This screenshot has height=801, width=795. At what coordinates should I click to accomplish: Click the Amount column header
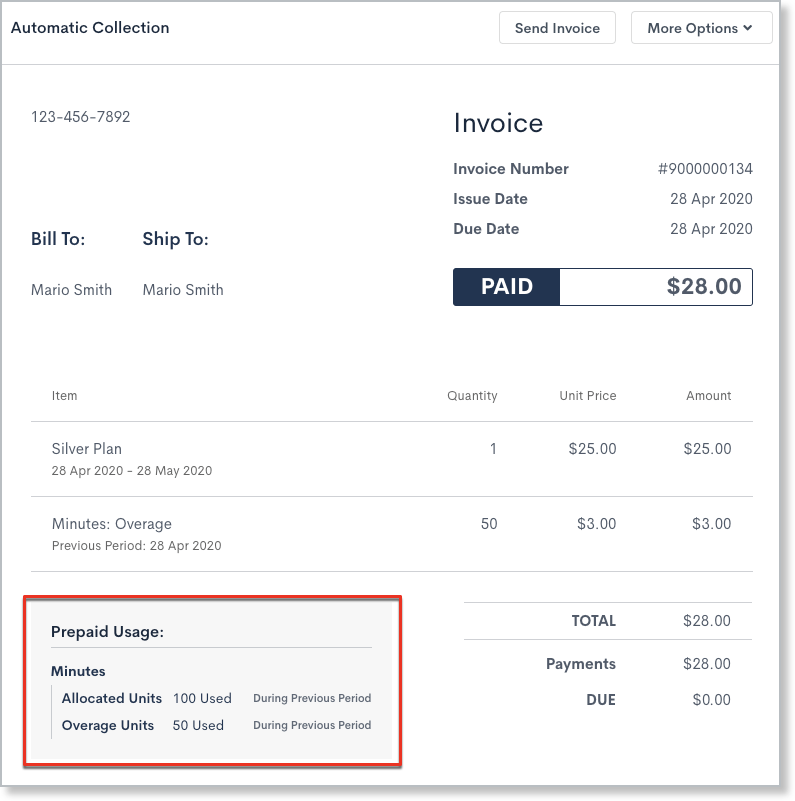click(x=708, y=396)
